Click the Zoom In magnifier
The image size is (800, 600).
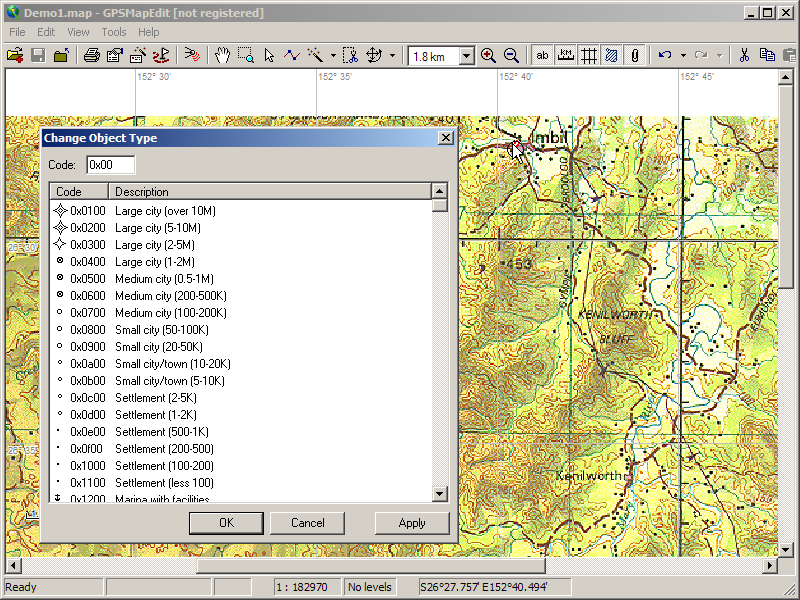click(488, 56)
